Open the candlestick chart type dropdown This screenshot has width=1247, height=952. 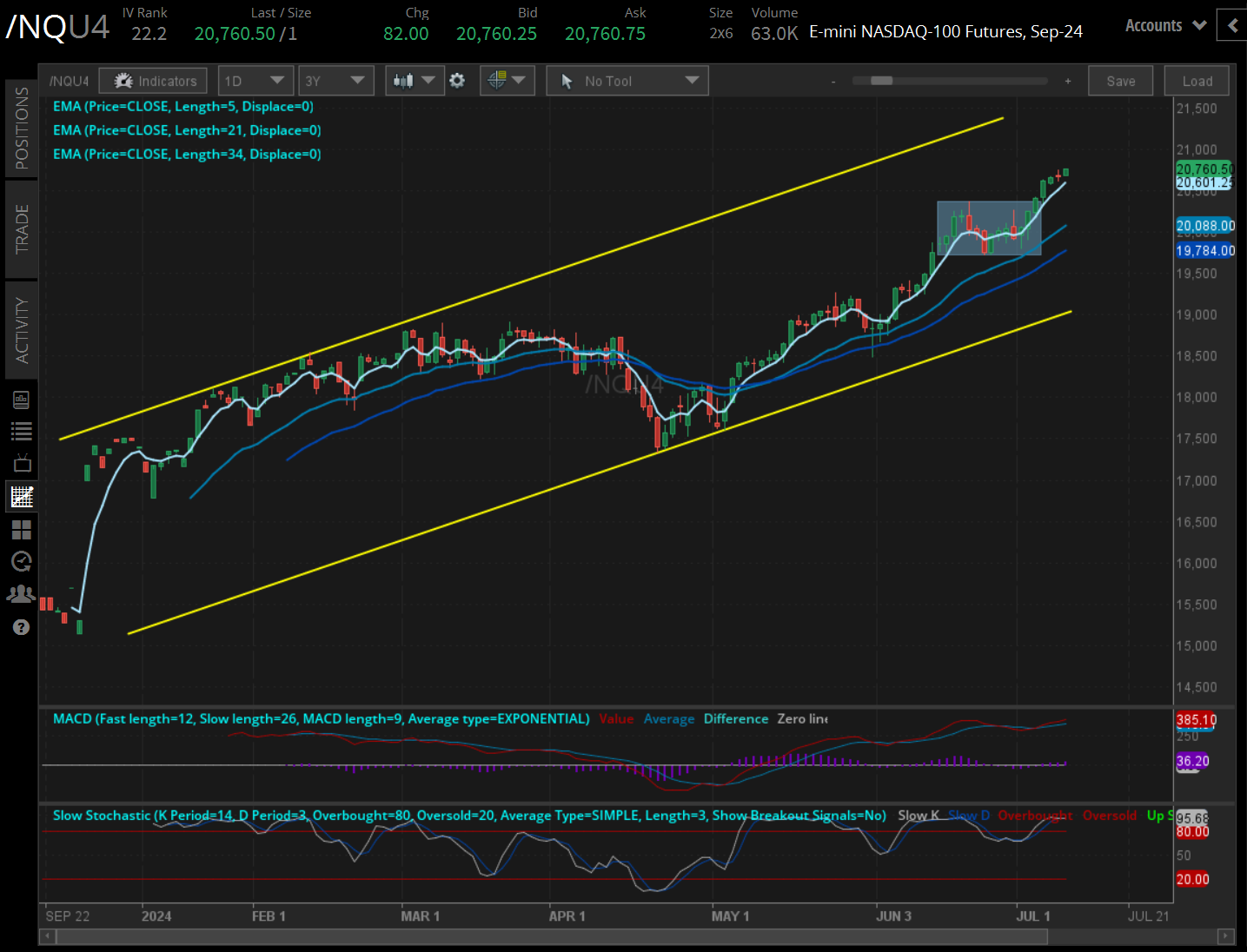[414, 81]
